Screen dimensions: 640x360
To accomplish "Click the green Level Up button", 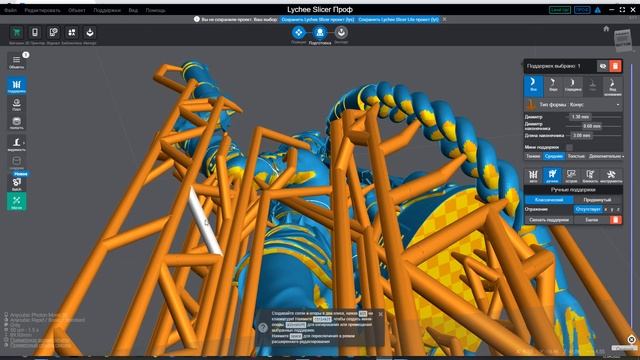I will point(560,10).
